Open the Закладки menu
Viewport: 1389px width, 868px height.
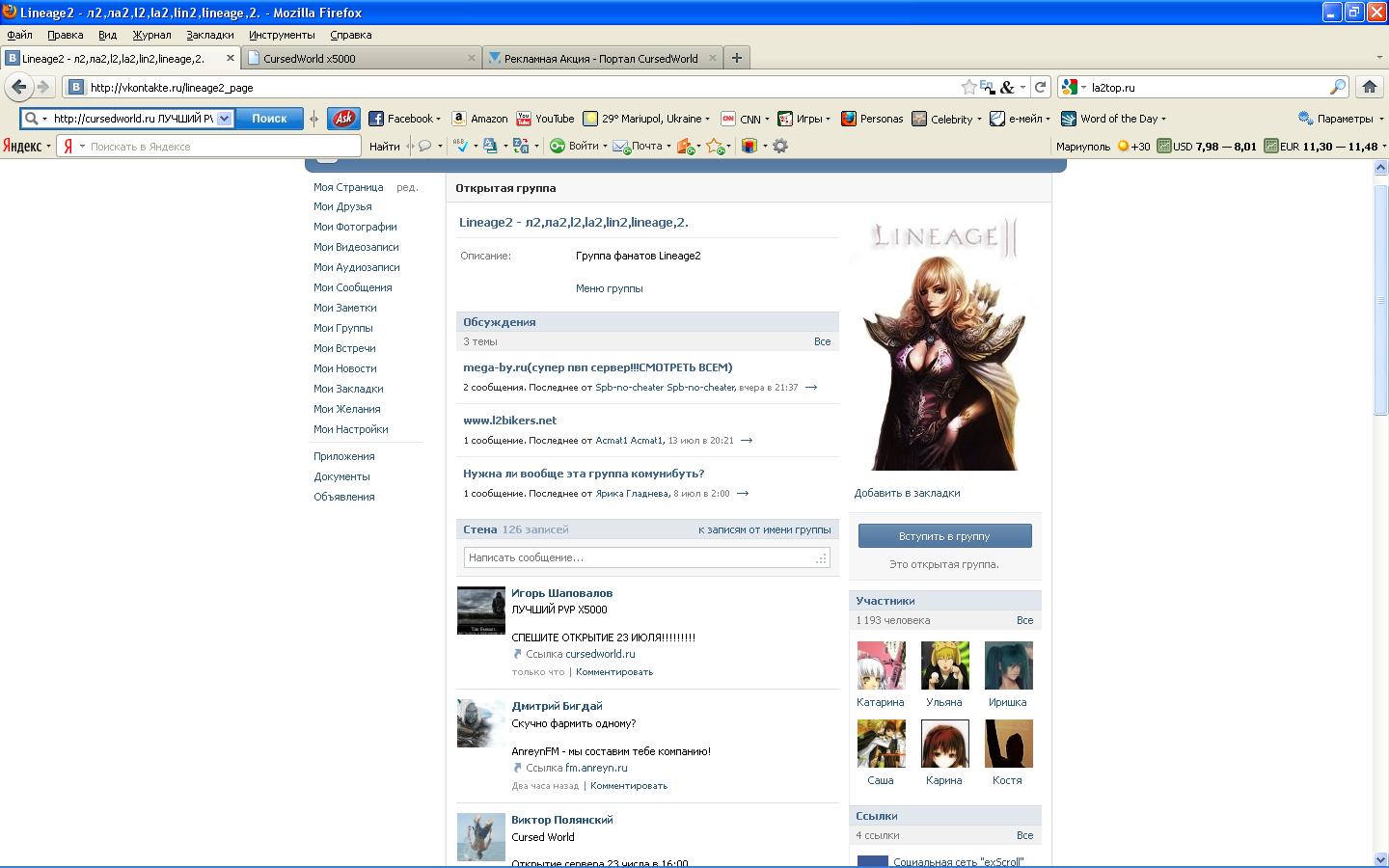210,35
